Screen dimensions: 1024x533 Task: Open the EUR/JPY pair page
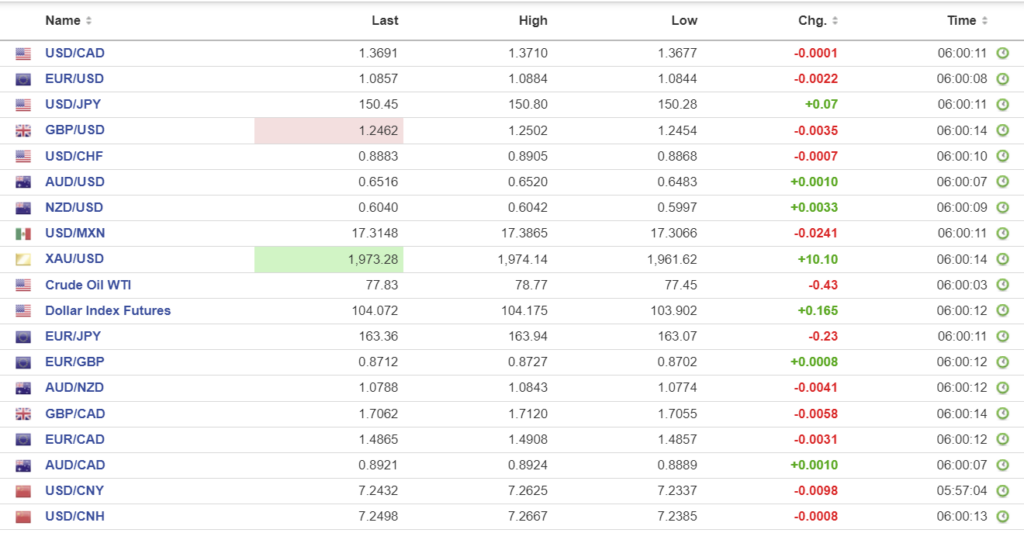(73, 337)
